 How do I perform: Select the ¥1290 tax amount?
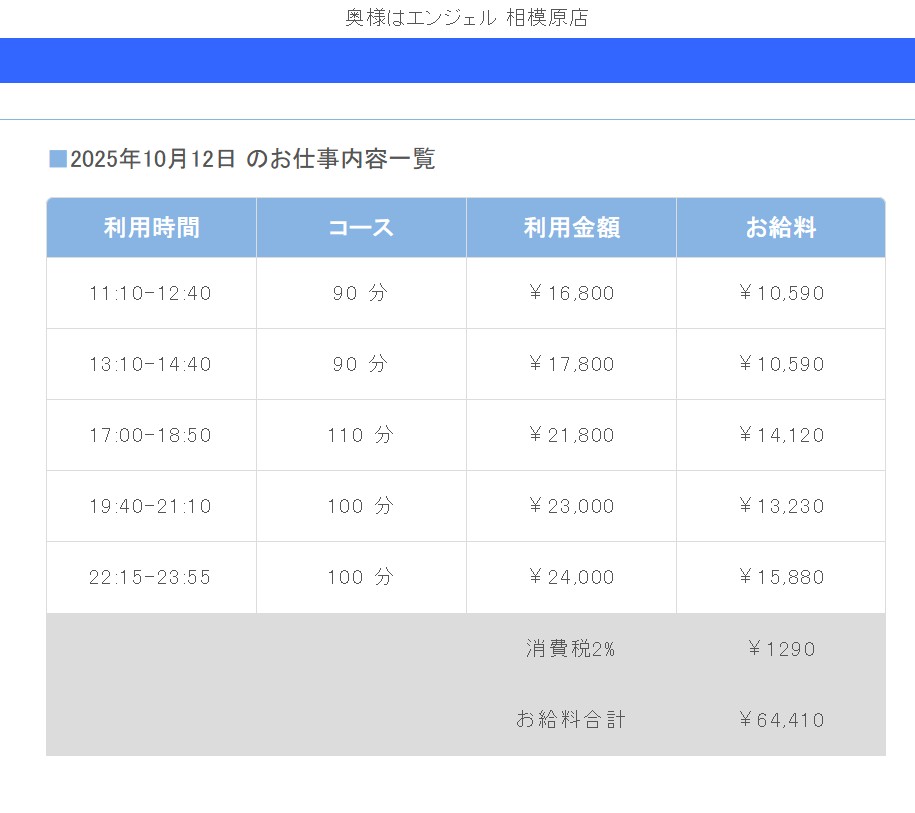point(781,649)
